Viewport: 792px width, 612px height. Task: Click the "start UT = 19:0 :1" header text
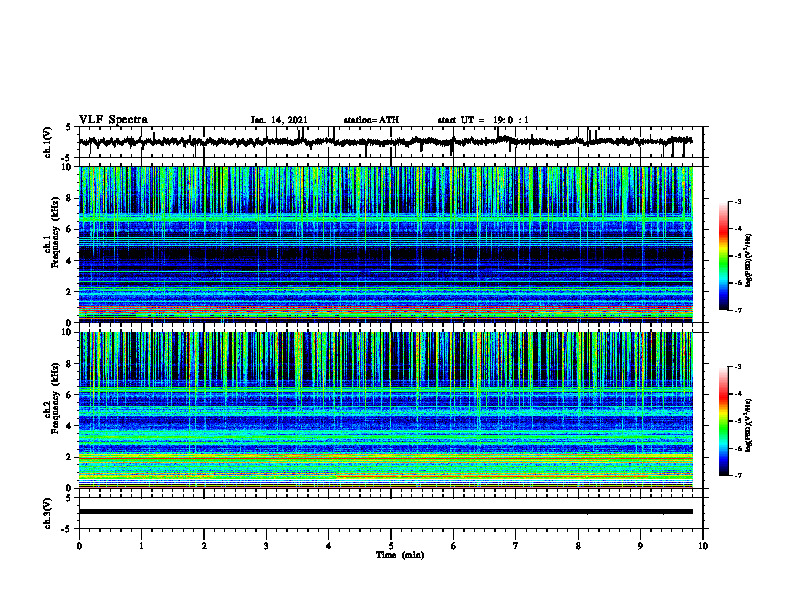483,120
